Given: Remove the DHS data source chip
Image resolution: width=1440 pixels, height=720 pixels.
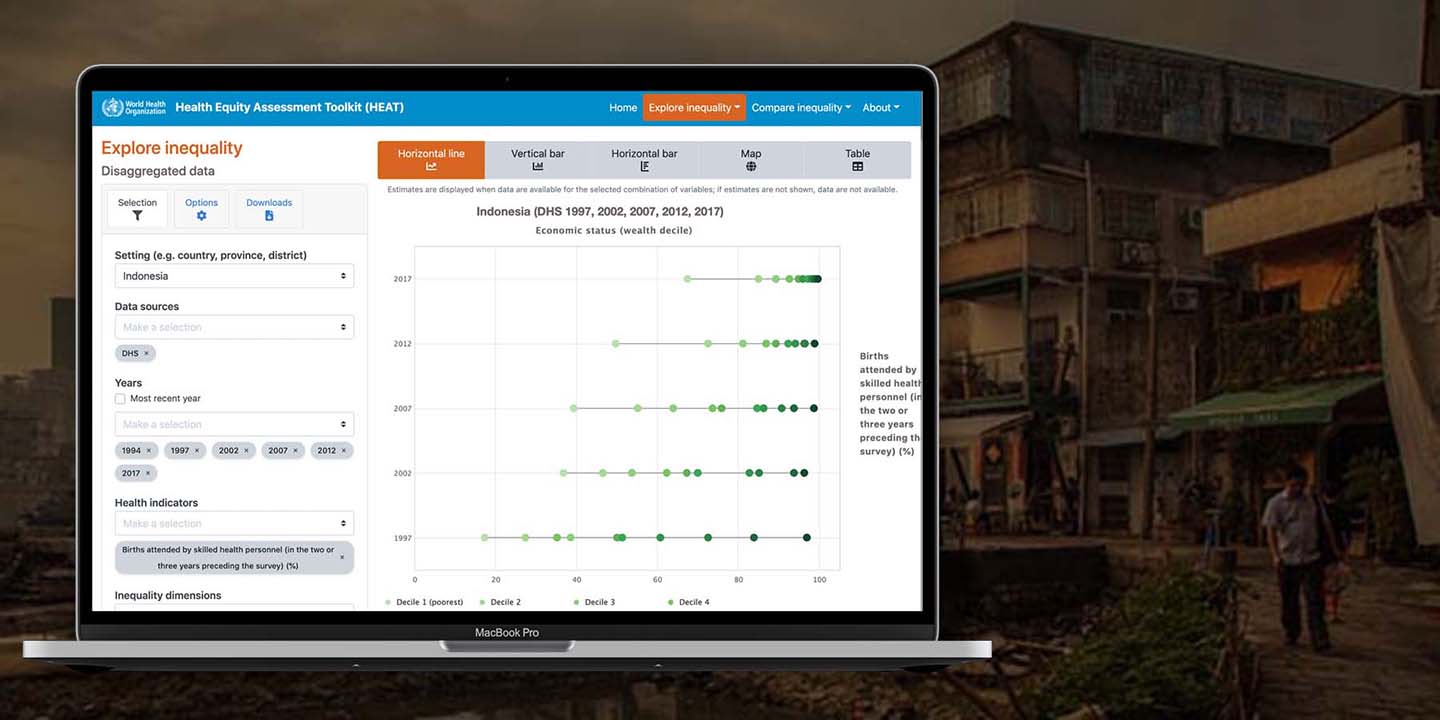Looking at the screenshot, I should coord(146,353).
